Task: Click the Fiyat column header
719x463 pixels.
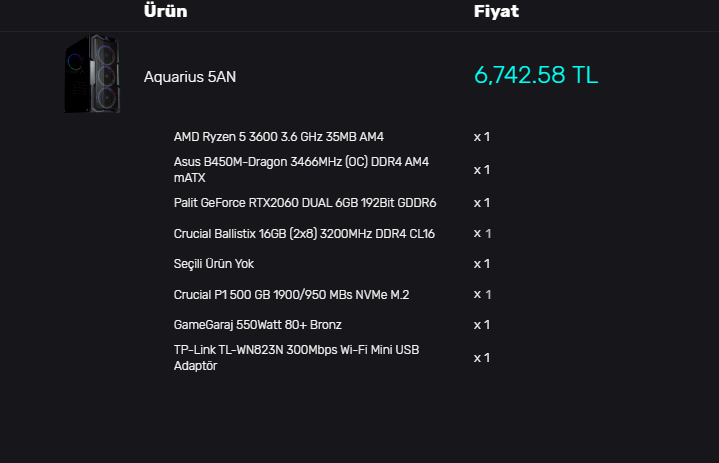Action: 496,11
